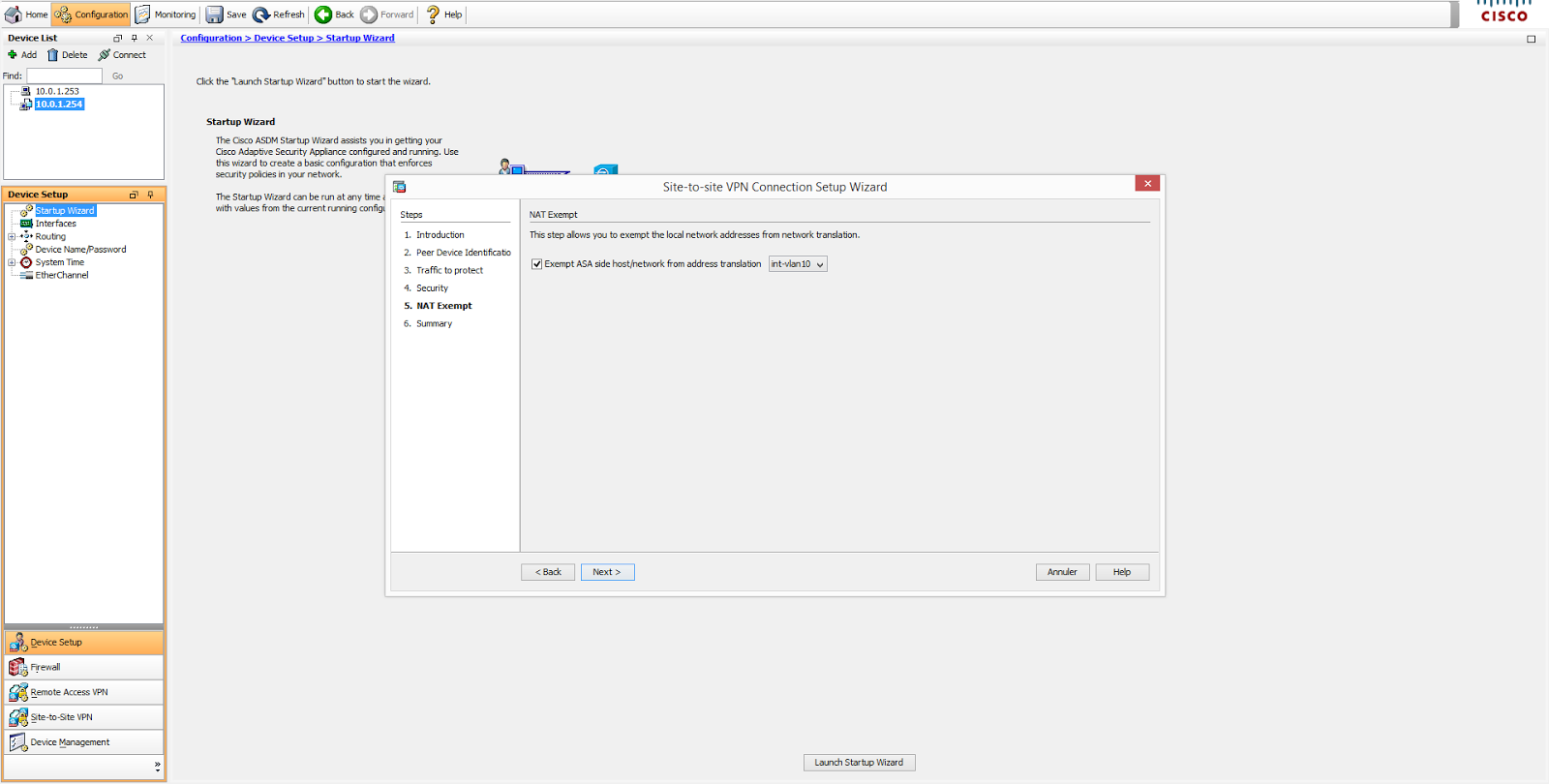Click Security step in wizard
The width and height of the screenshot is (1549, 784).
[x=432, y=288]
